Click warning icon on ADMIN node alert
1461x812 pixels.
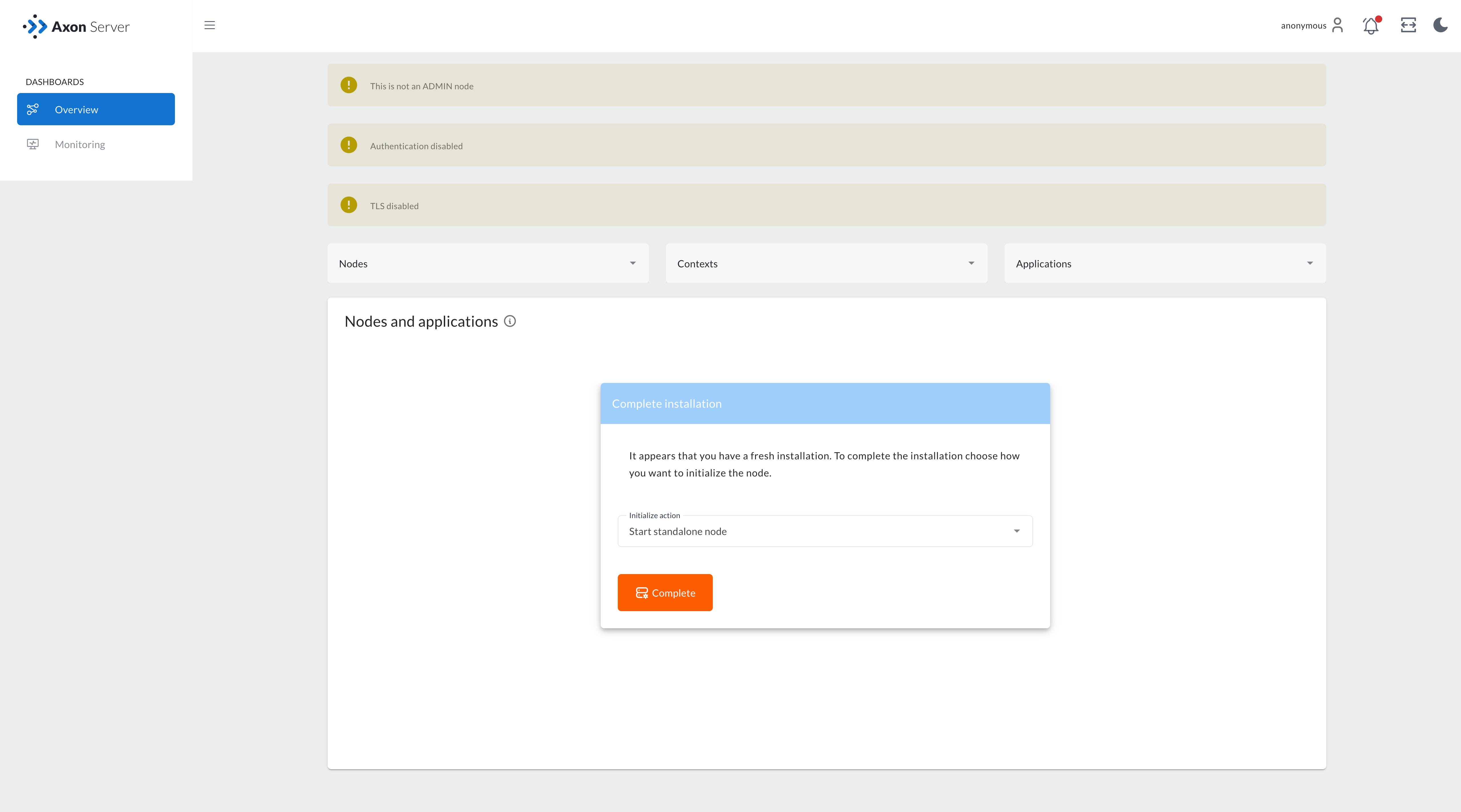(x=349, y=85)
